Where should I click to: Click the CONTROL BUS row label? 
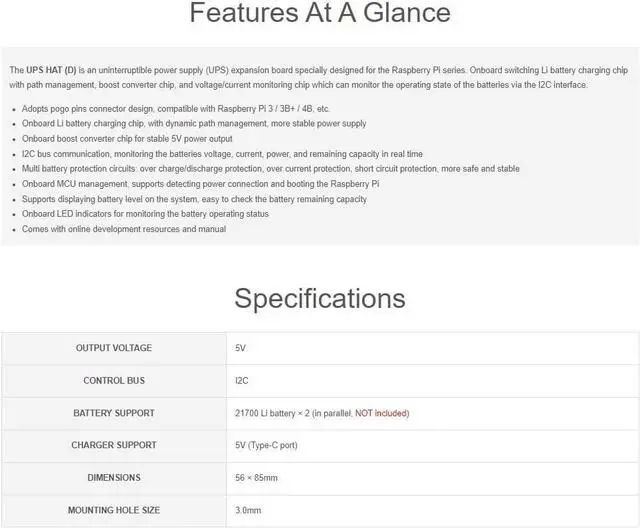pos(114,381)
